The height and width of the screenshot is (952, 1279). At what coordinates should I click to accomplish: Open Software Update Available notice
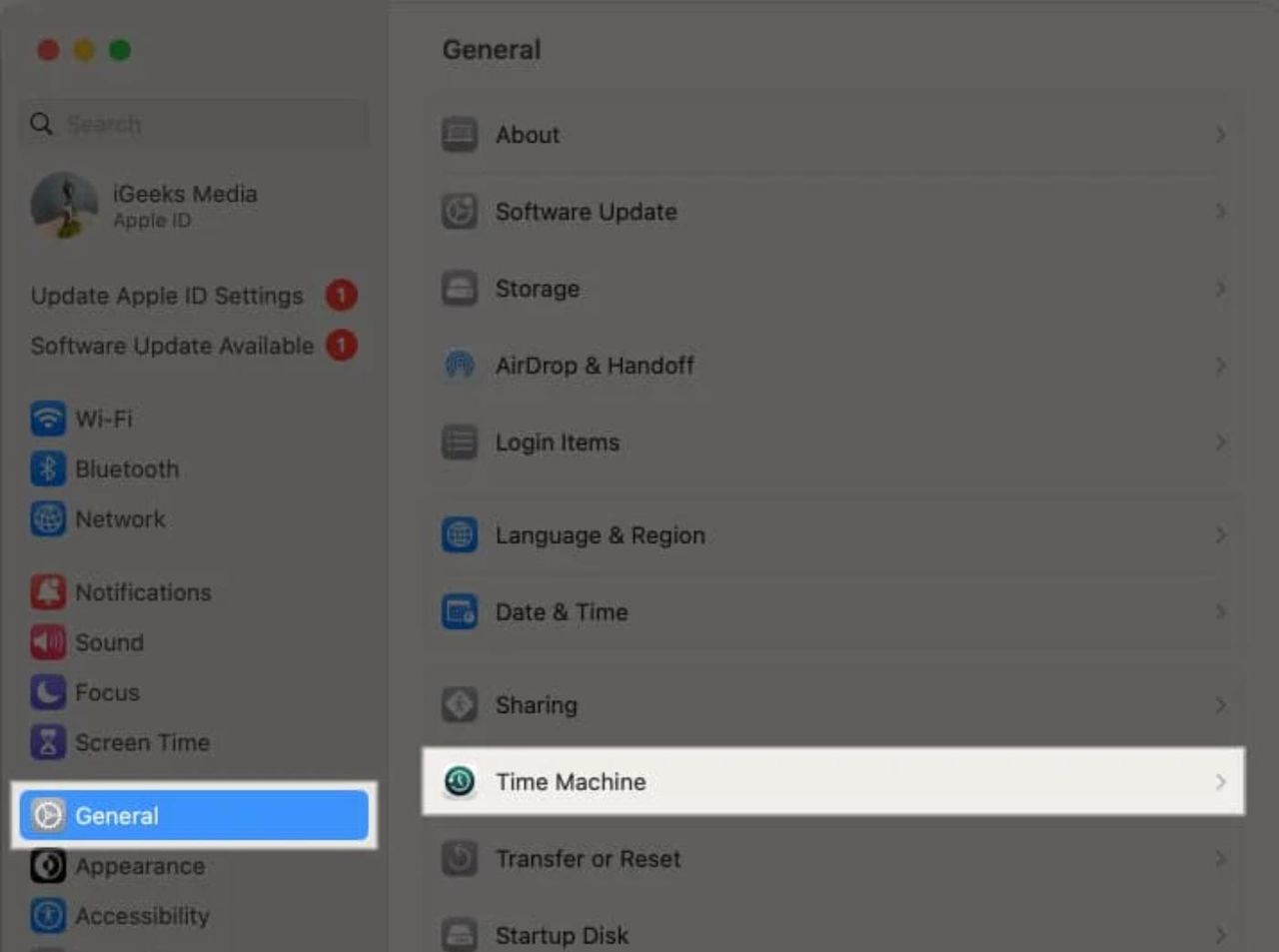pos(172,346)
